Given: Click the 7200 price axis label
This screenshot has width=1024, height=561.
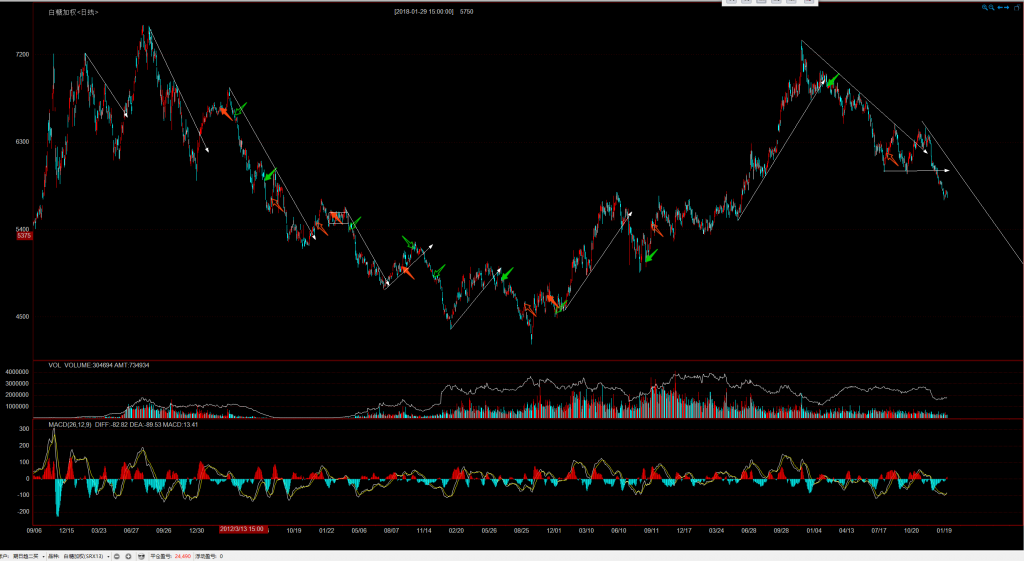Looking at the screenshot, I should [22, 54].
